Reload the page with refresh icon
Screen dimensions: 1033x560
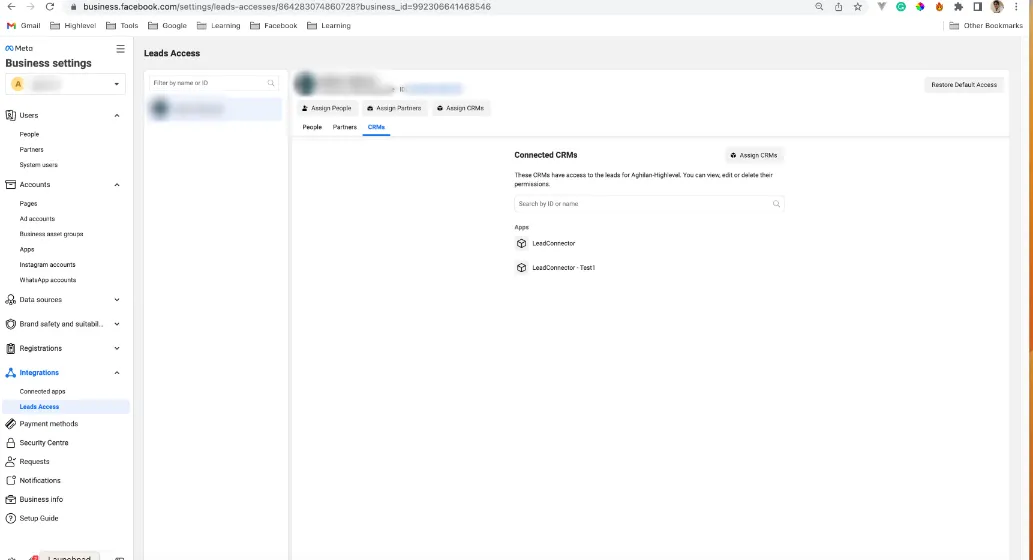click(49, 7)
